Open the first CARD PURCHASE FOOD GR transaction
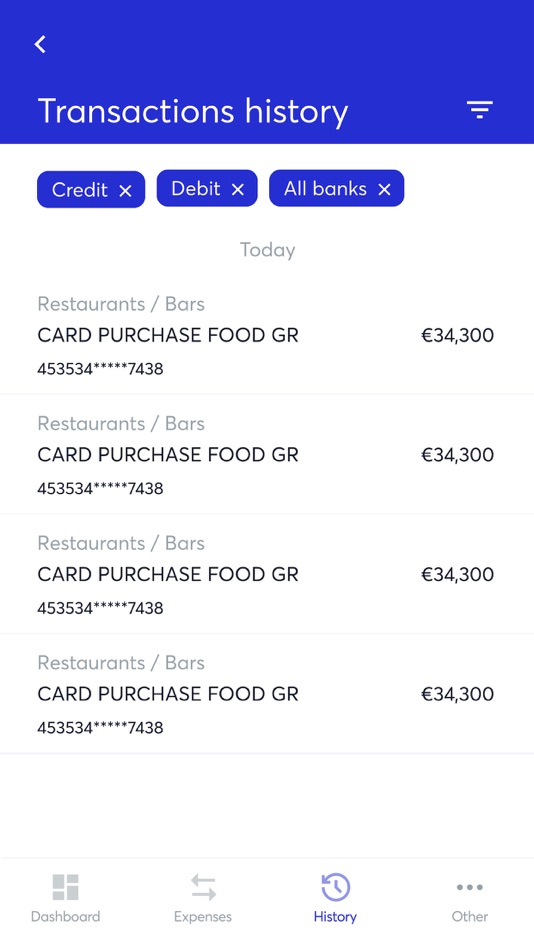Viewport: 534px width, 950px height. click(x=267, y=335)
